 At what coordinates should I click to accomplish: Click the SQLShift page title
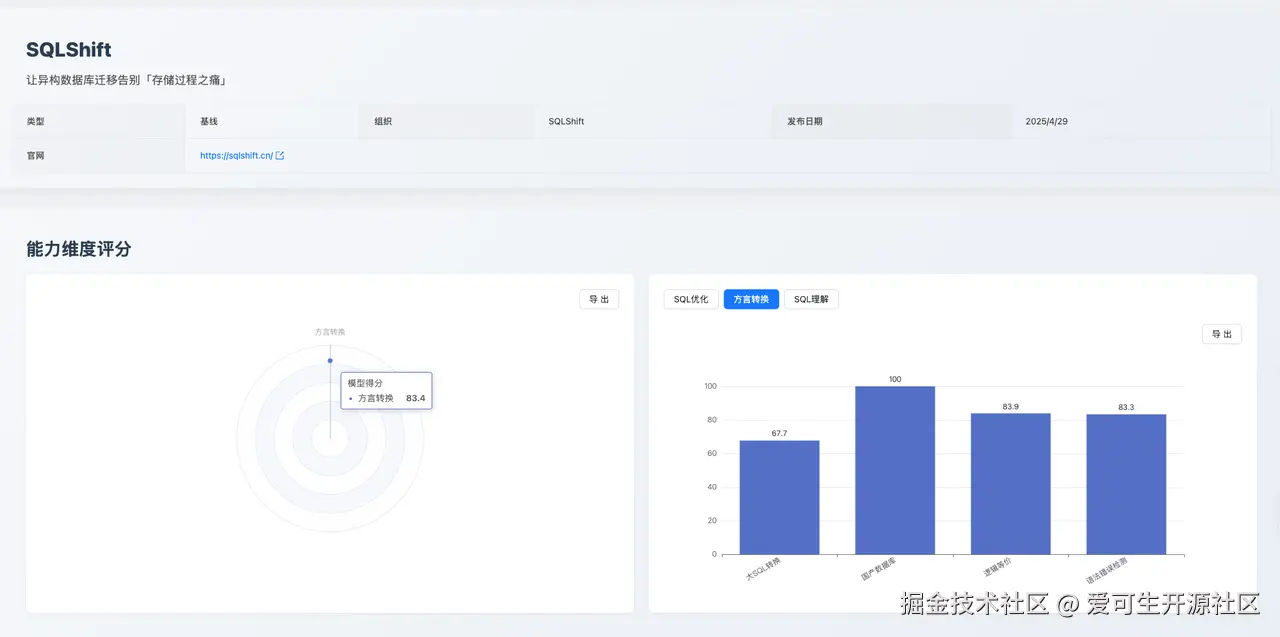tap(69, 50)
